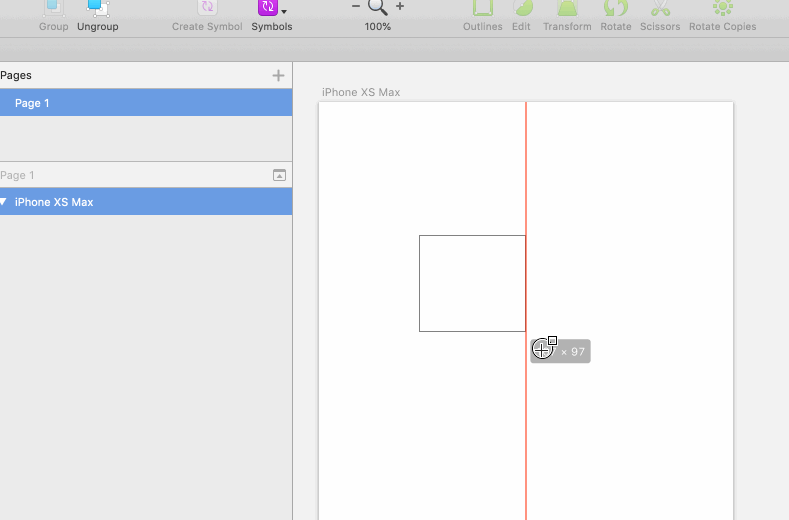Activate the Scissors tool

(659, 8)
